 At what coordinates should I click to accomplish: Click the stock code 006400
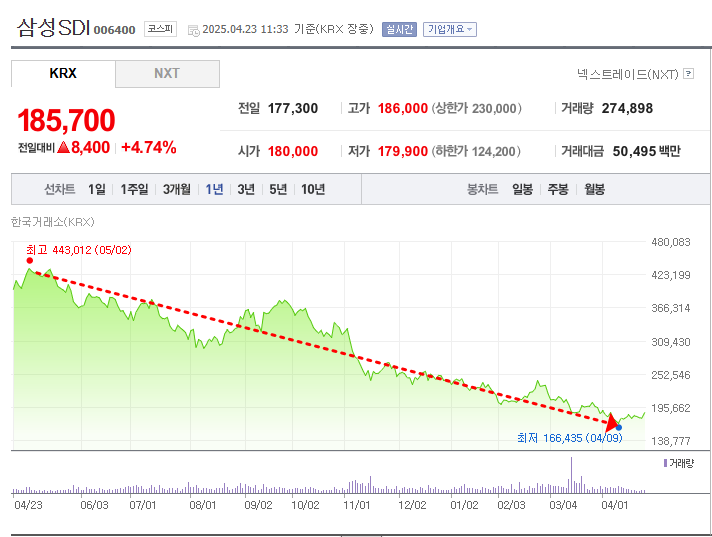pos(114,30)
